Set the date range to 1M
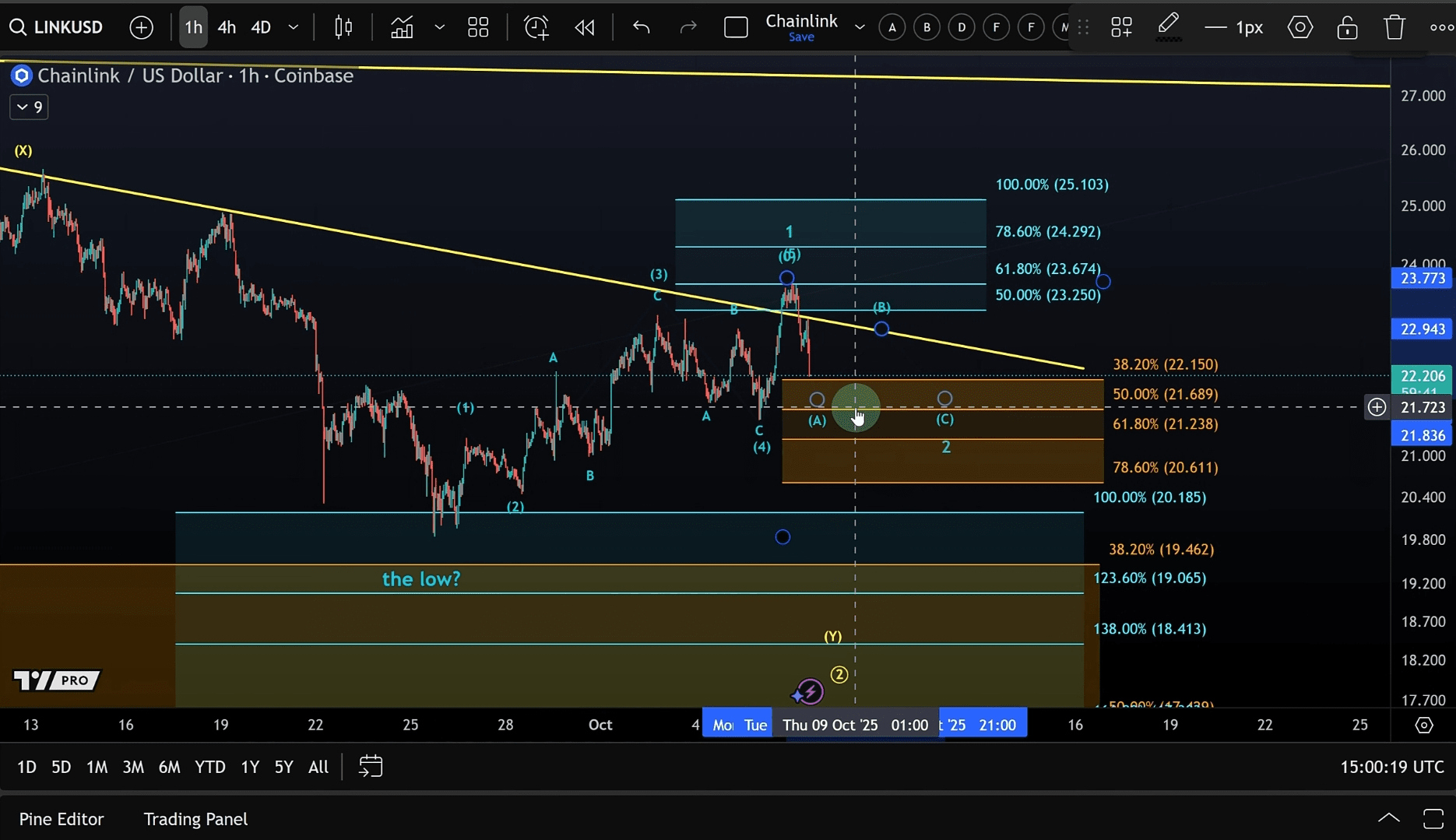This screenshot has height=840, width=1456. tap(97, 768)
